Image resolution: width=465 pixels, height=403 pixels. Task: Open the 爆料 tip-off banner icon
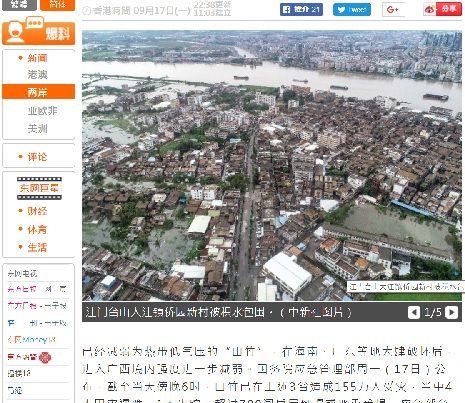38,31
